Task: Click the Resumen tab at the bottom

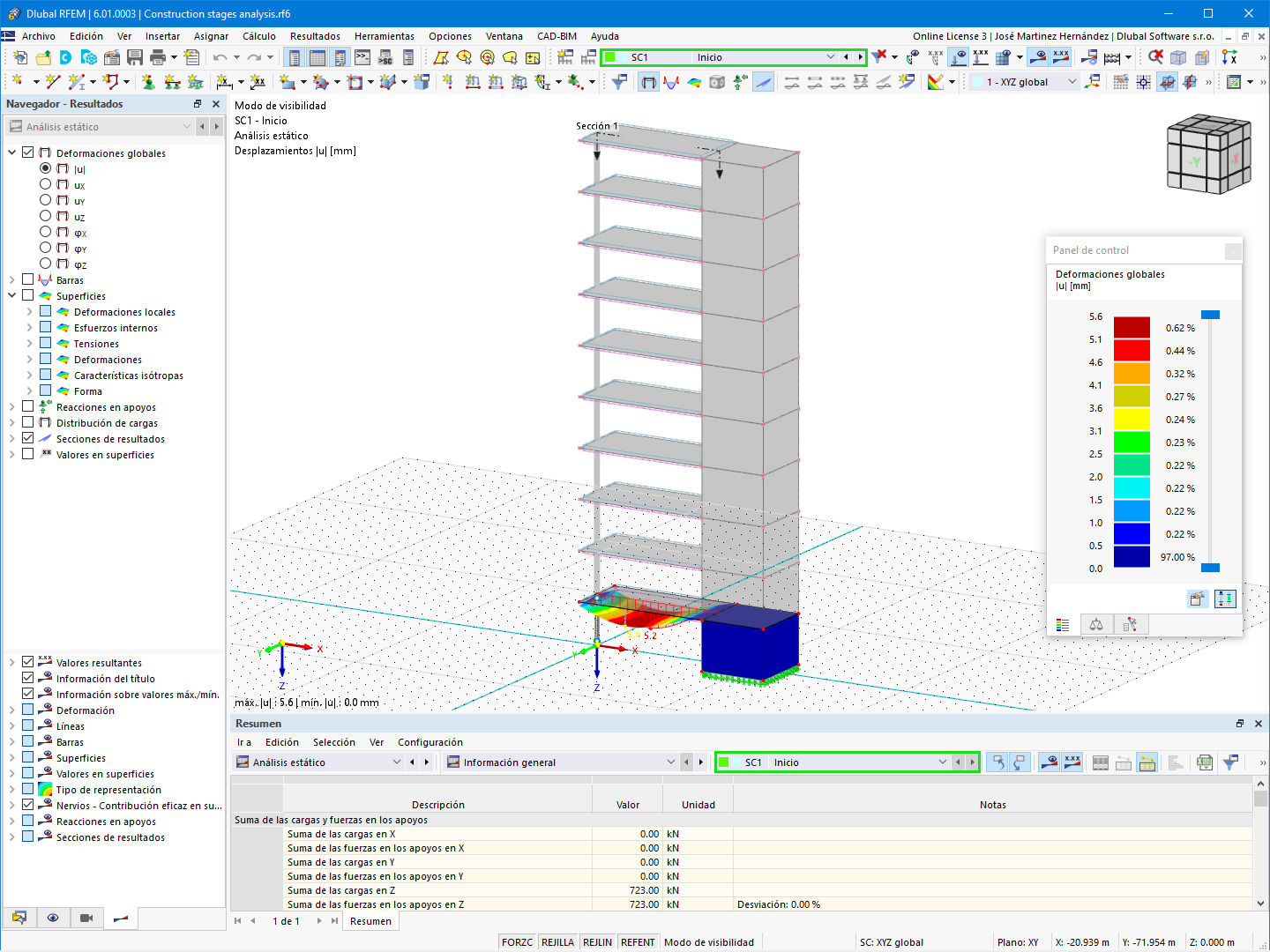Action: [370, 921]
